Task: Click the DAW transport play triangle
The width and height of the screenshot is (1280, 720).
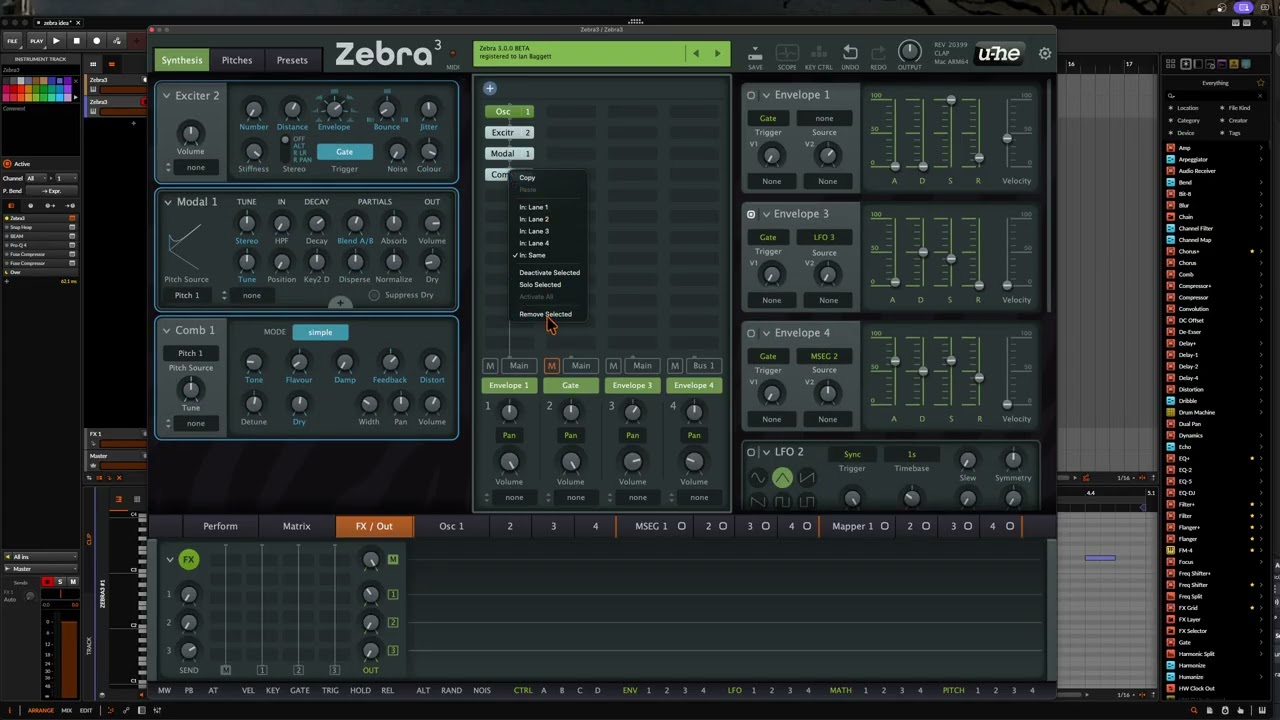Action: click(x=56, y=41)
